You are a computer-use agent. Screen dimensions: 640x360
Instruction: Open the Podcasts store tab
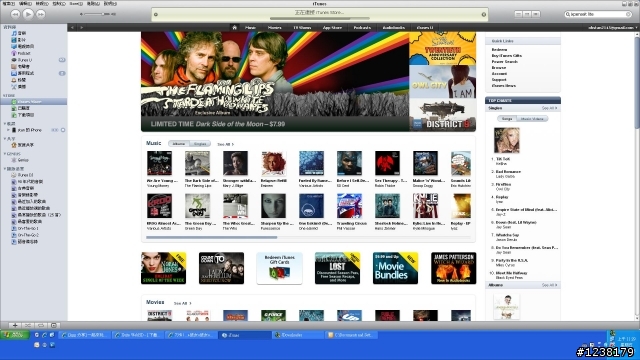(362, 28)
